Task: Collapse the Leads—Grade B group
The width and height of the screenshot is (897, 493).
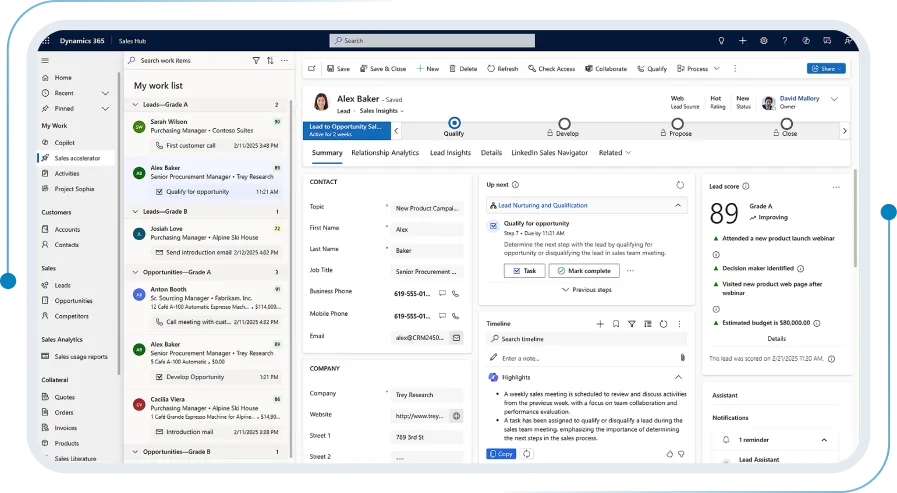Action: tap(136, 212)
